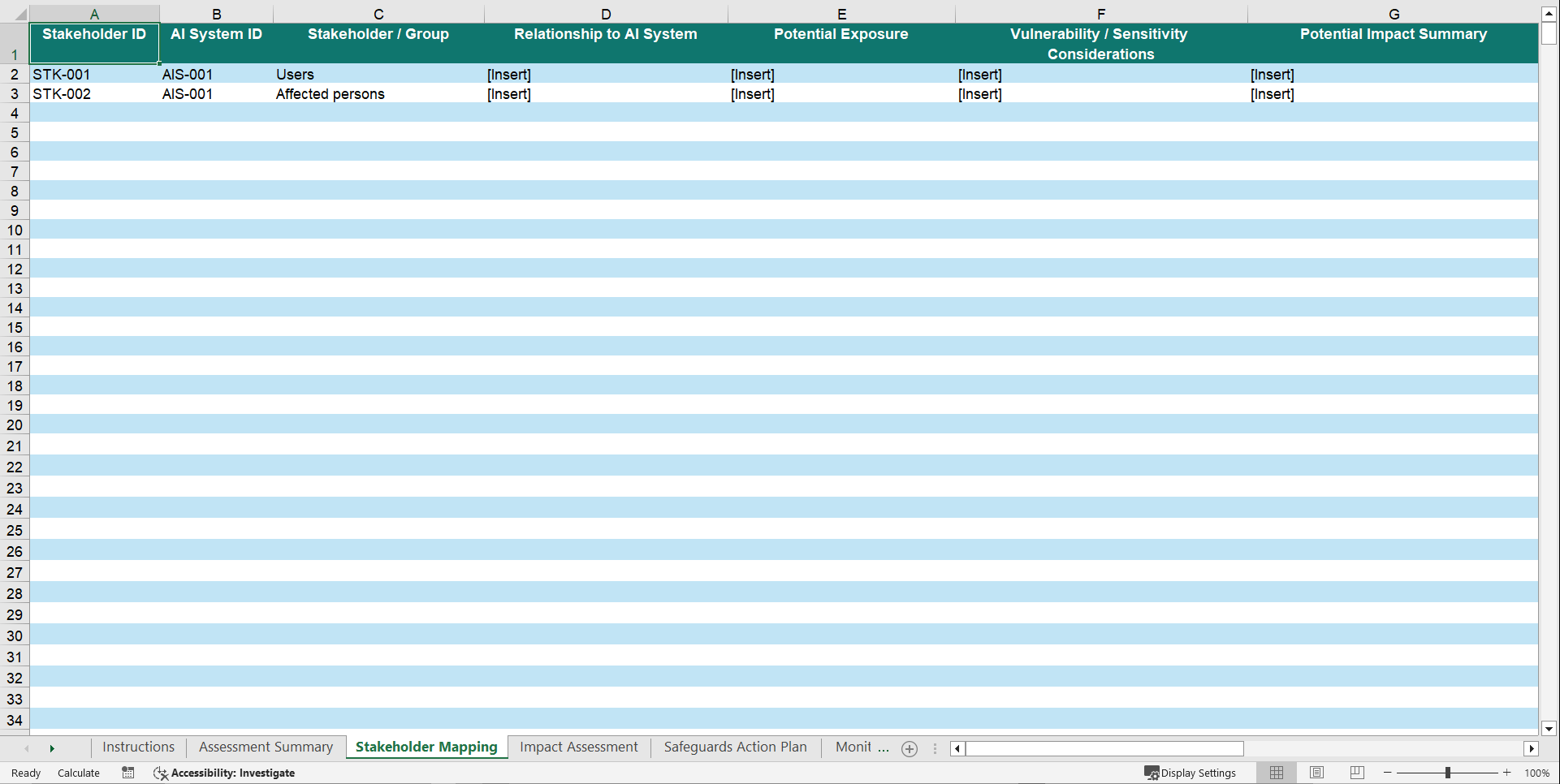Select the Stakeholder ID header cell
The image size is (1560, 784).
[94, 43]
